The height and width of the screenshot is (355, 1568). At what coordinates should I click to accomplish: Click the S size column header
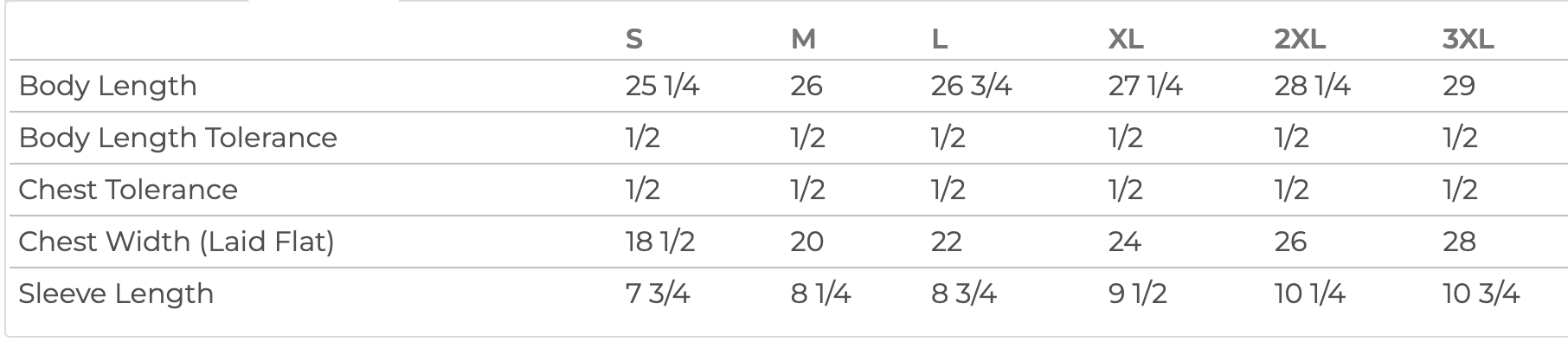coord(634,39)
